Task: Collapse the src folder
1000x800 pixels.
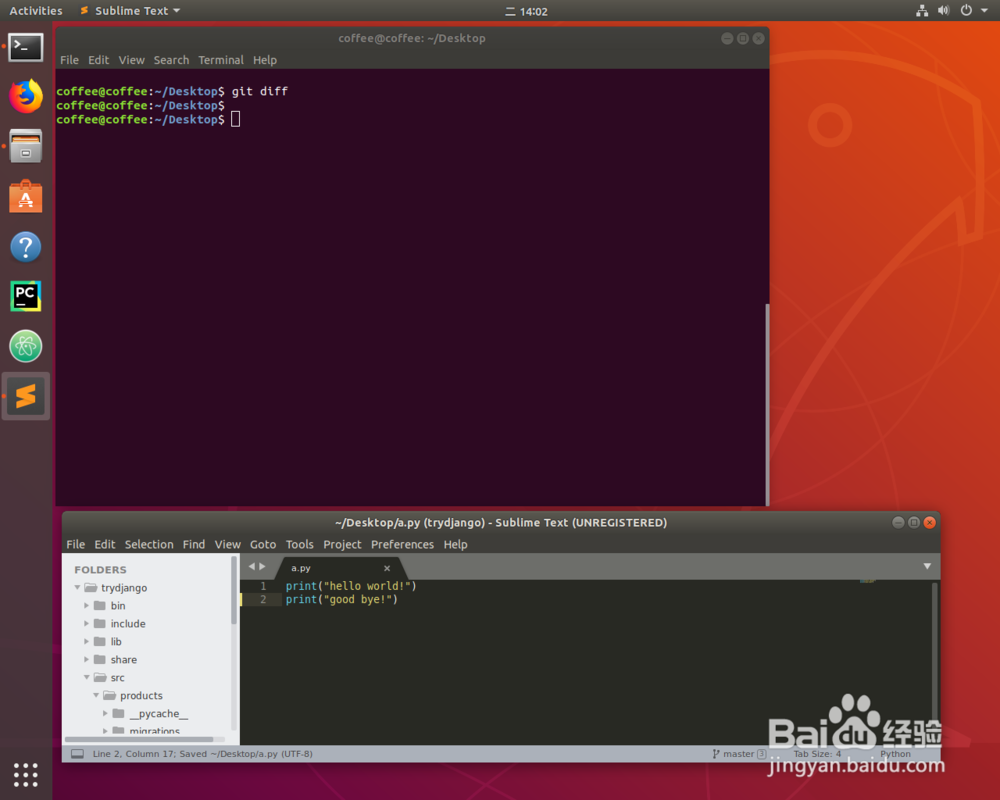Action: 86,677
